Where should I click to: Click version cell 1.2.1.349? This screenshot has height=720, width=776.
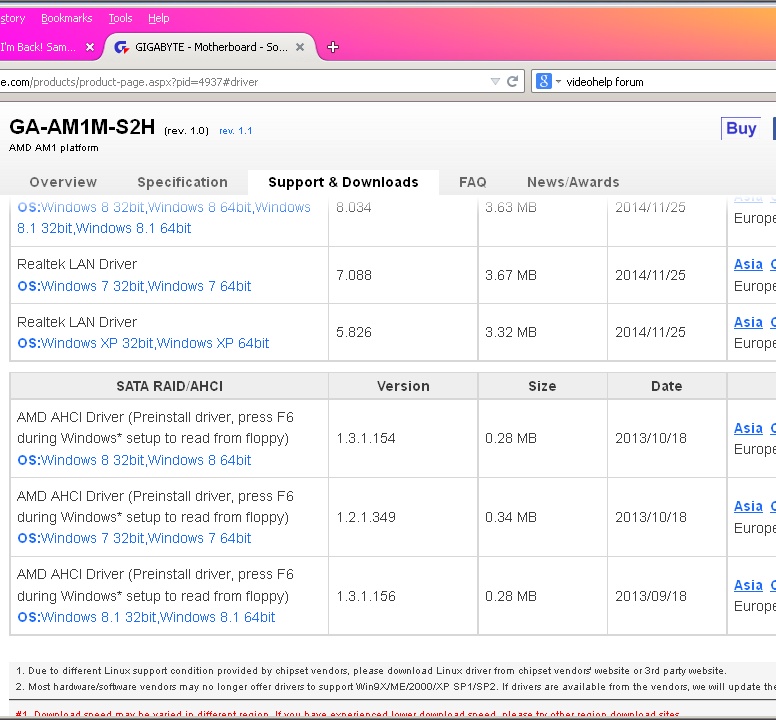tap(366, 517)
